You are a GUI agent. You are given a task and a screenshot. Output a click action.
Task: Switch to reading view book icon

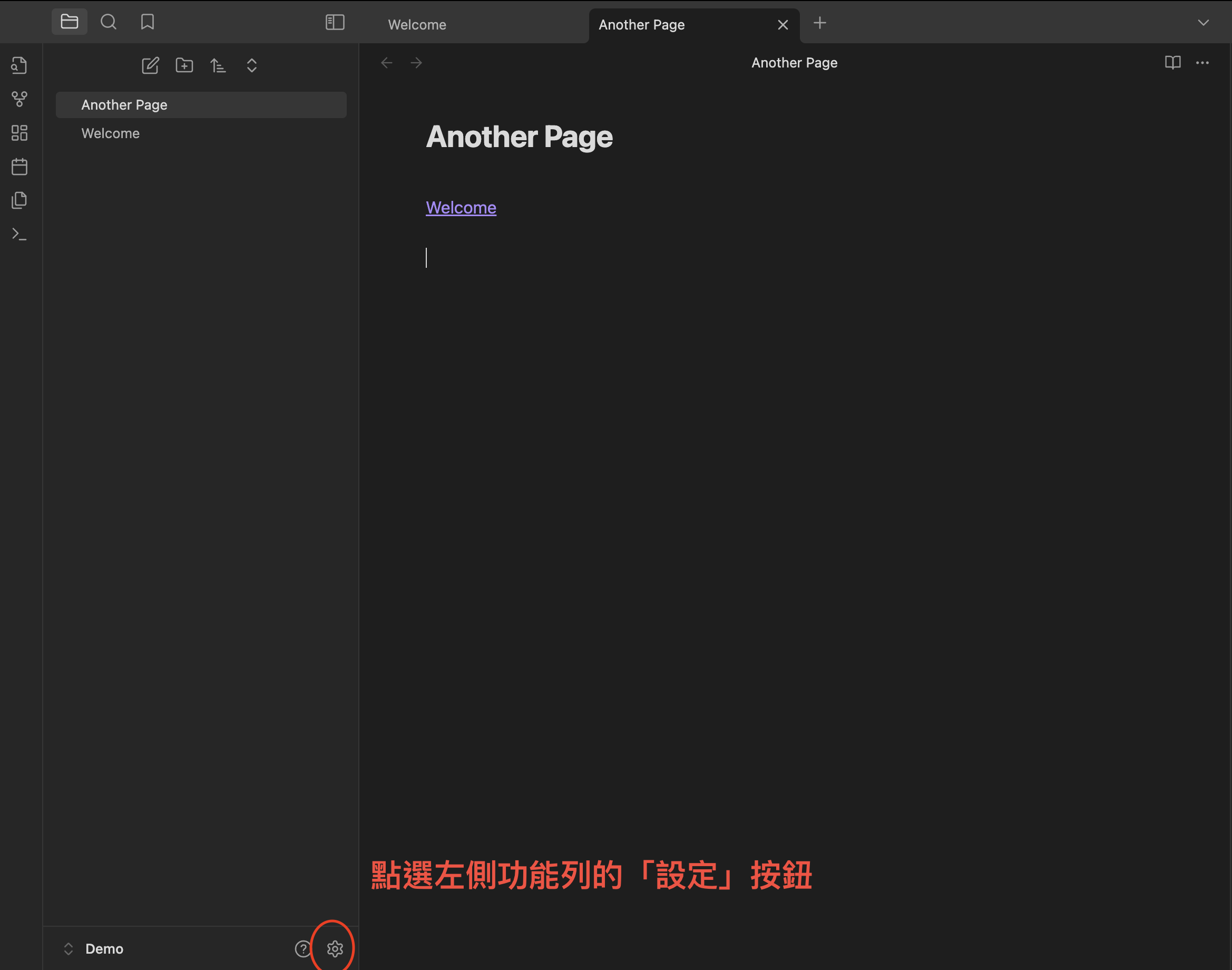point(1172,63)
